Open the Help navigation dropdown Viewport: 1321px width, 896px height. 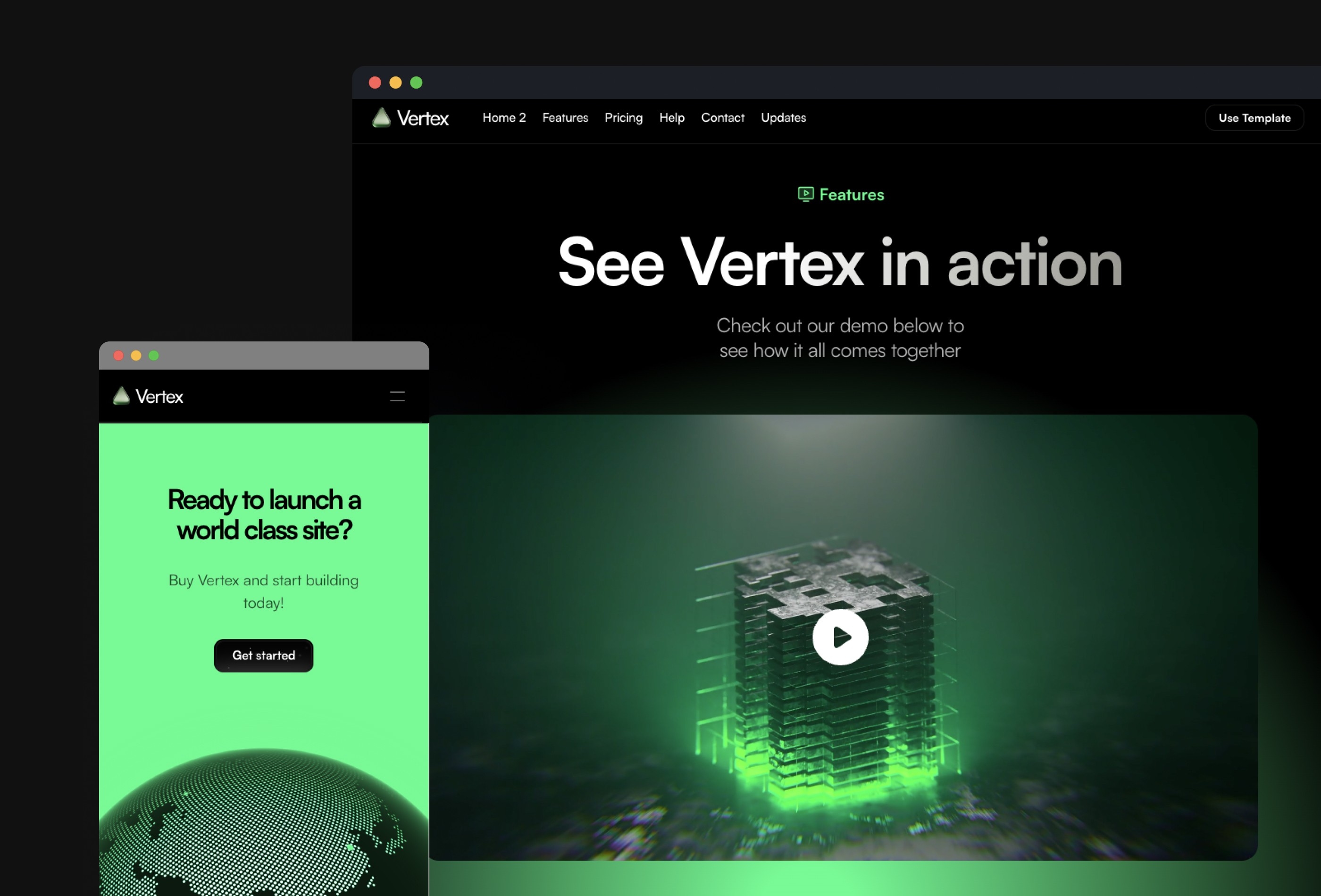pos(672,117)
